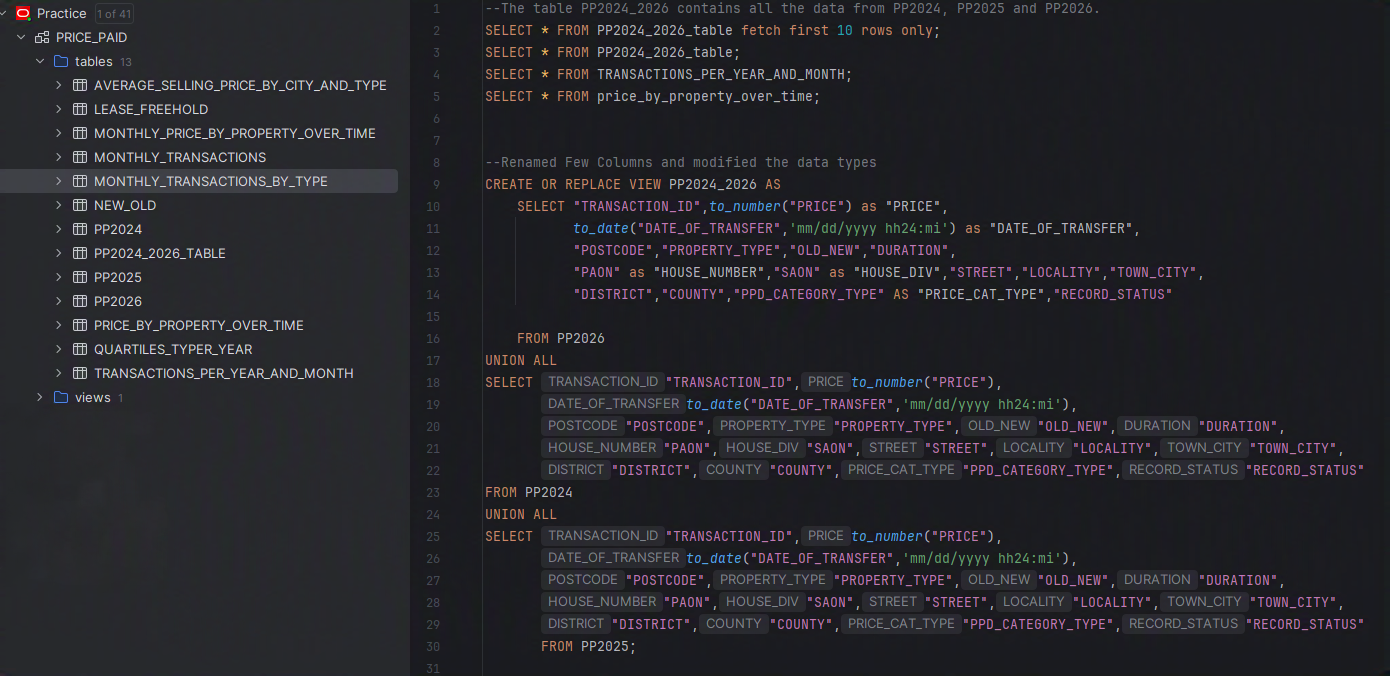
Task: Select the MONTHLY_TRANSACTIONS_BY_TYPE table
Action: click(x=199, y=181)
